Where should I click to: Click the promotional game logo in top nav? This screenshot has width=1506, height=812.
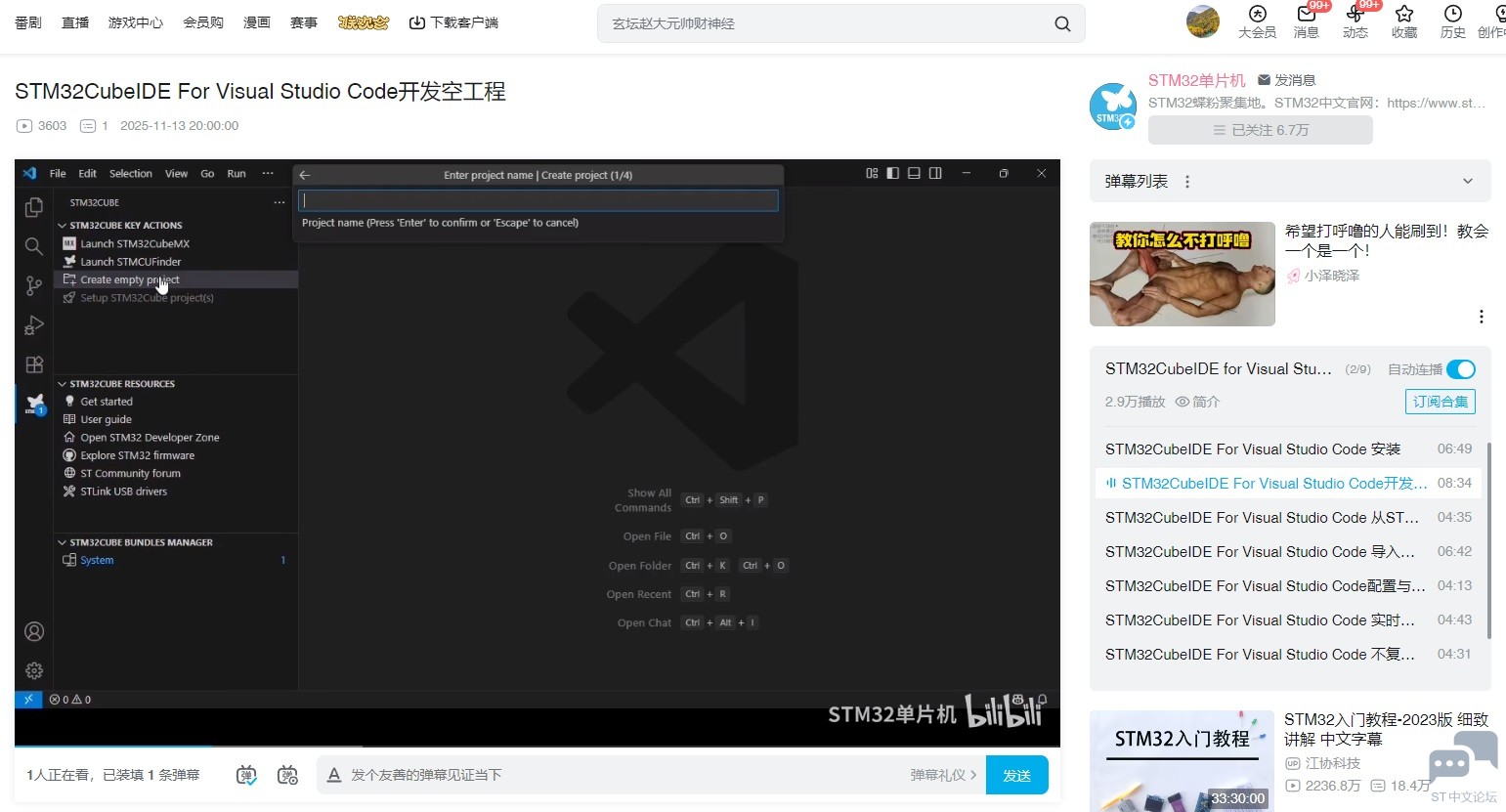pos(364,22)
